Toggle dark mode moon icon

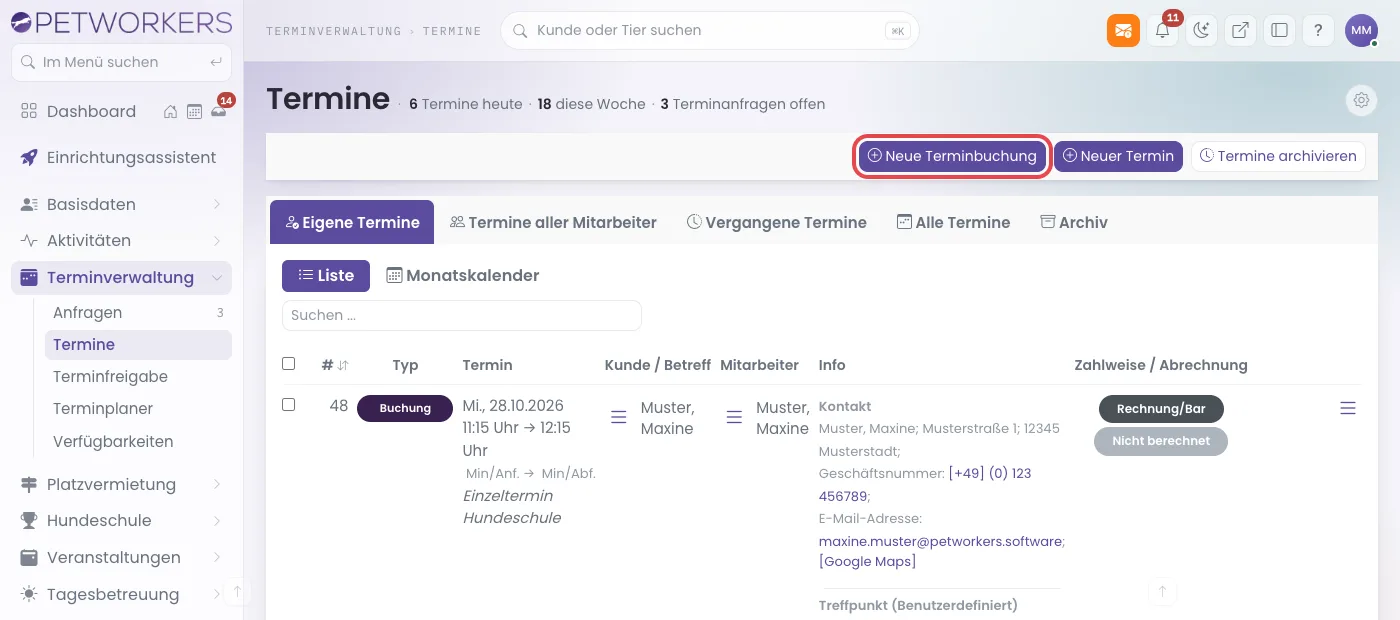(1202, 30)
